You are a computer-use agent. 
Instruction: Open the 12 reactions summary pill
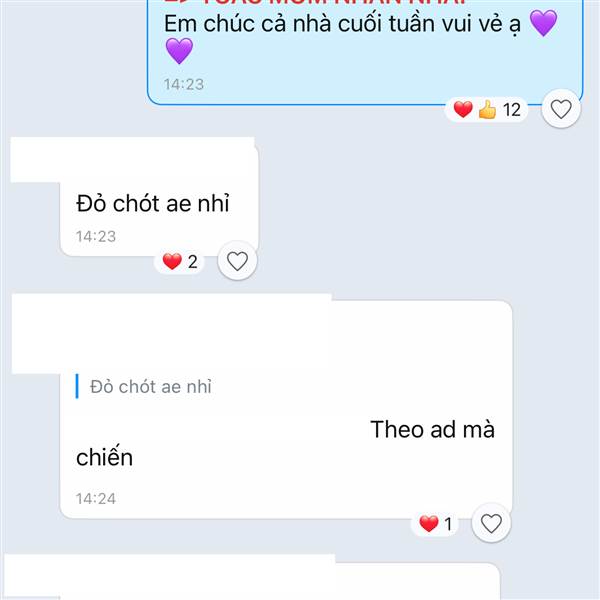coord(487,109)
